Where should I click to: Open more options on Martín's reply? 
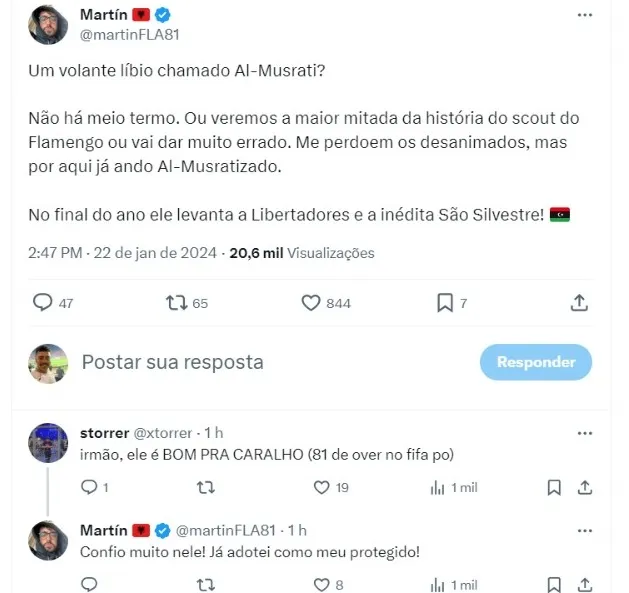[584, 531]
